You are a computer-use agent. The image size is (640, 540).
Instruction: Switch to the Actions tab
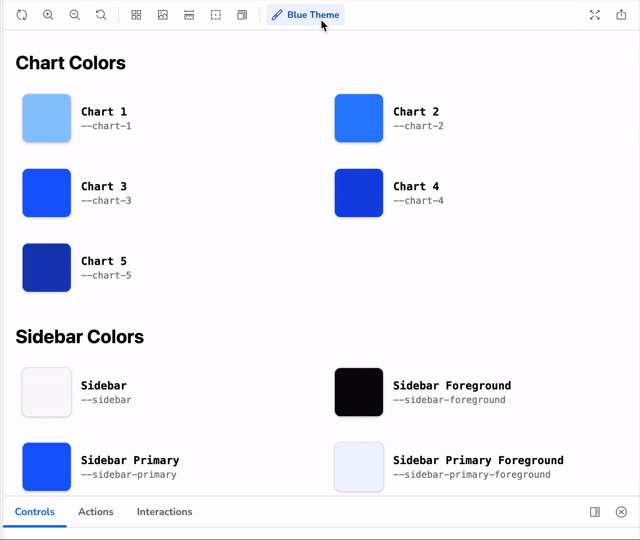click(x=96, y=512)
